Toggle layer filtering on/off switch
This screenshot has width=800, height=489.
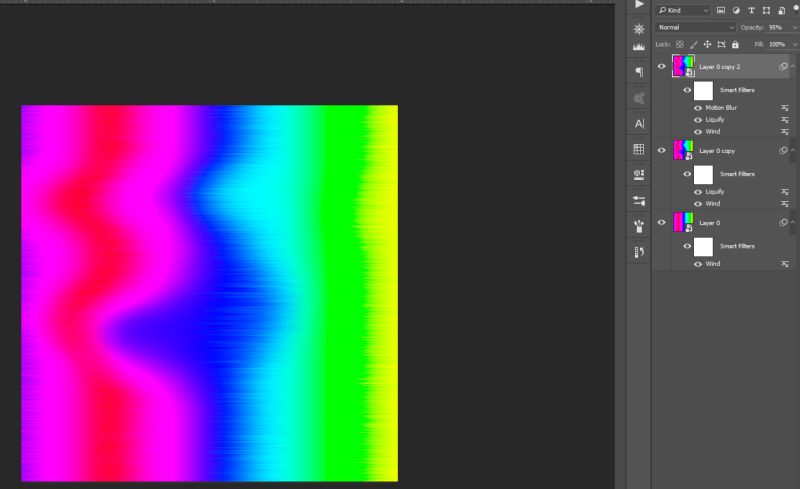pyautogui.click(x=796, y=10)
